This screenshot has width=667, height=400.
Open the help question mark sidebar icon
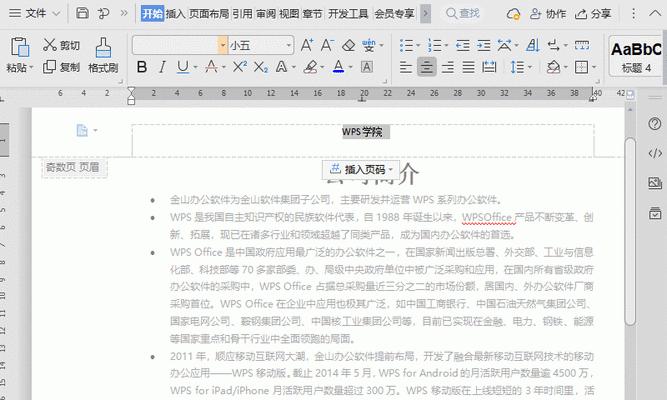655,124
